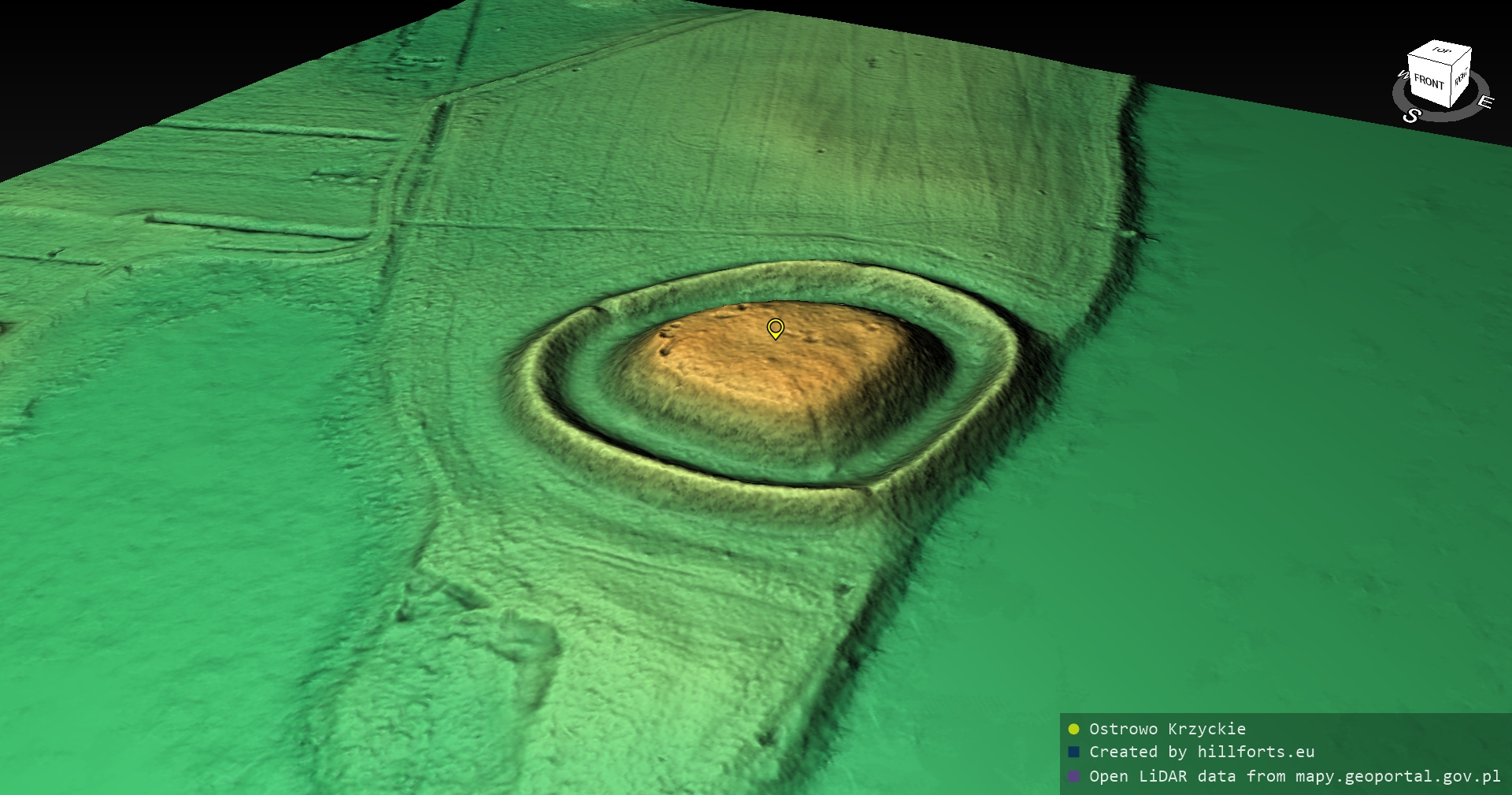Click the yellow dot beside Ostrowo Krzyckie

(x=1073, y=729)
